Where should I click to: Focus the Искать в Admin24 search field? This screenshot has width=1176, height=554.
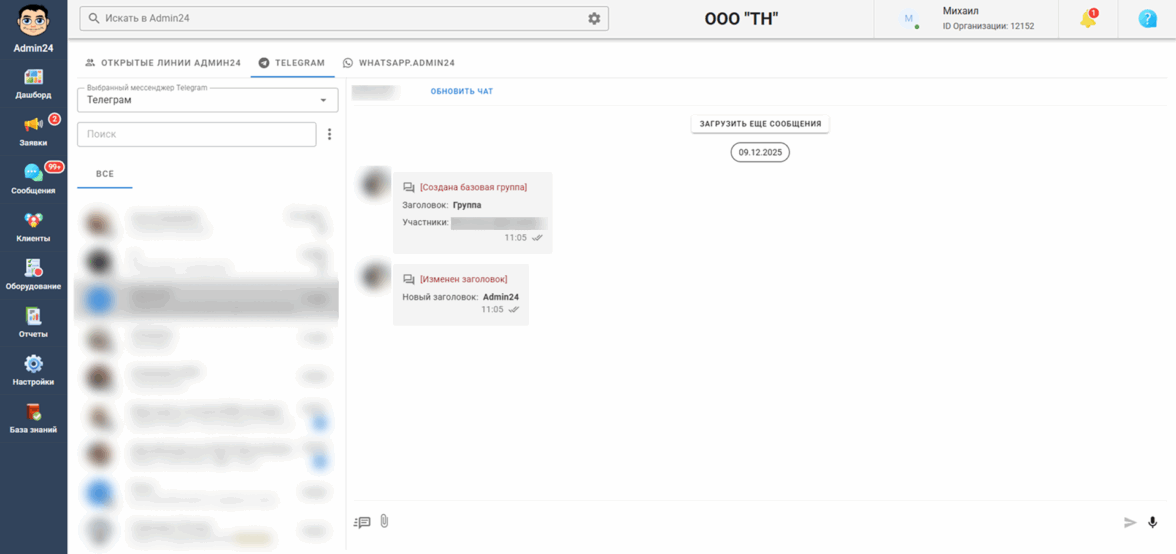344,19
